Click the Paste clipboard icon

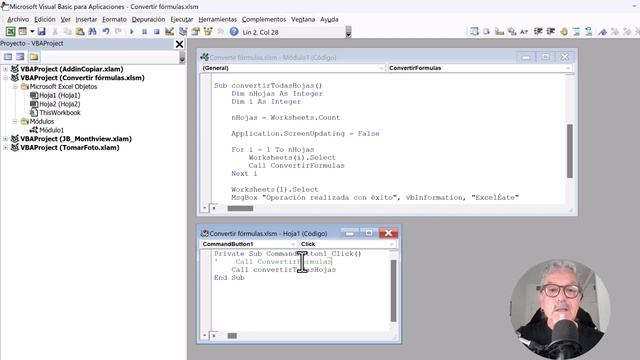point(80,31)
